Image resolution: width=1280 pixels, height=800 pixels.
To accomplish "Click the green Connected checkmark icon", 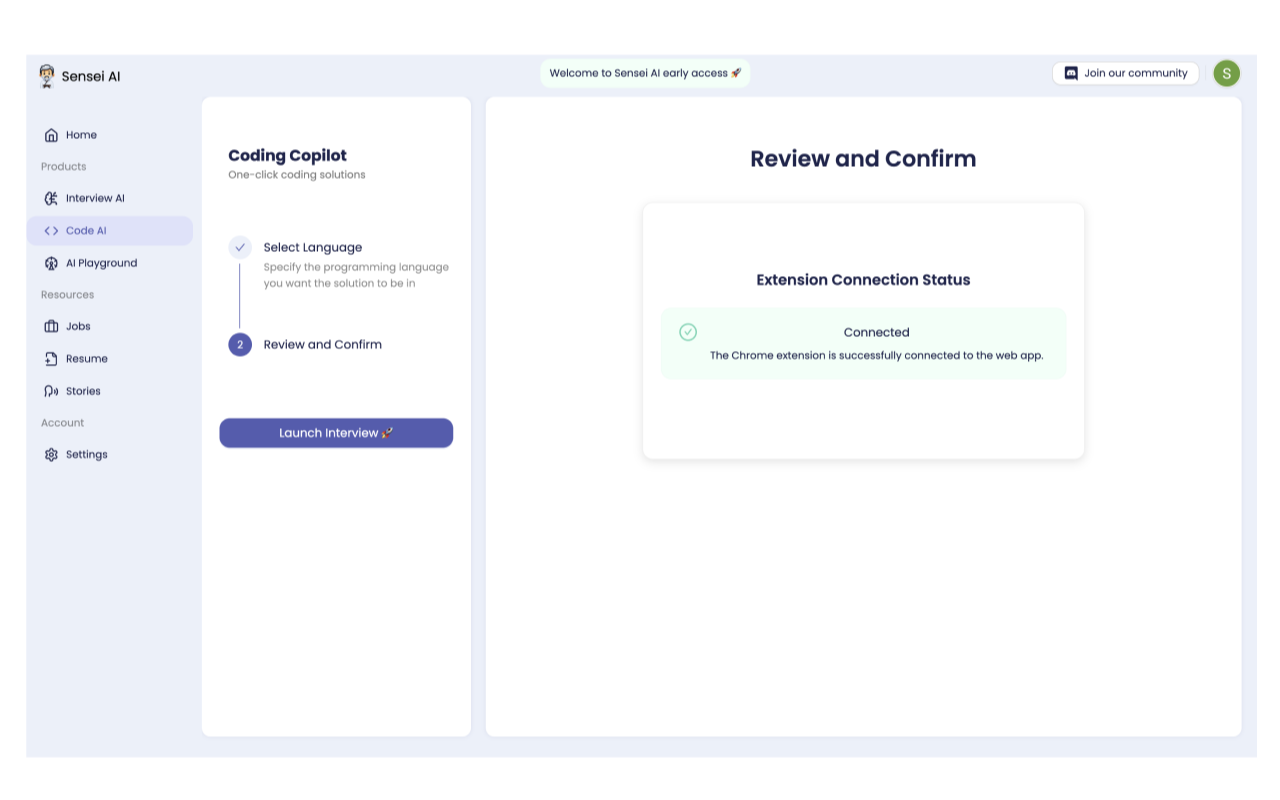I will 688,332.
